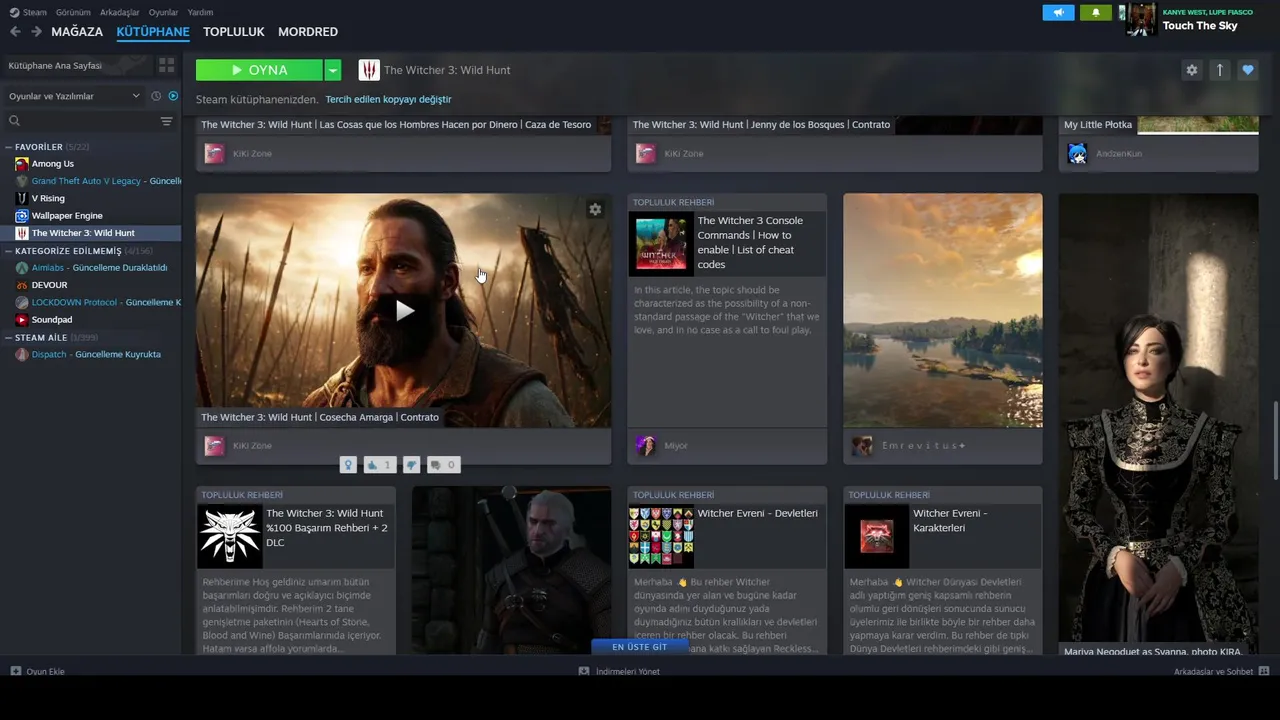This screenshot has height=720, width=1280.
Task: Click author Miyor on console commands guide
Action: click(675, 446)
